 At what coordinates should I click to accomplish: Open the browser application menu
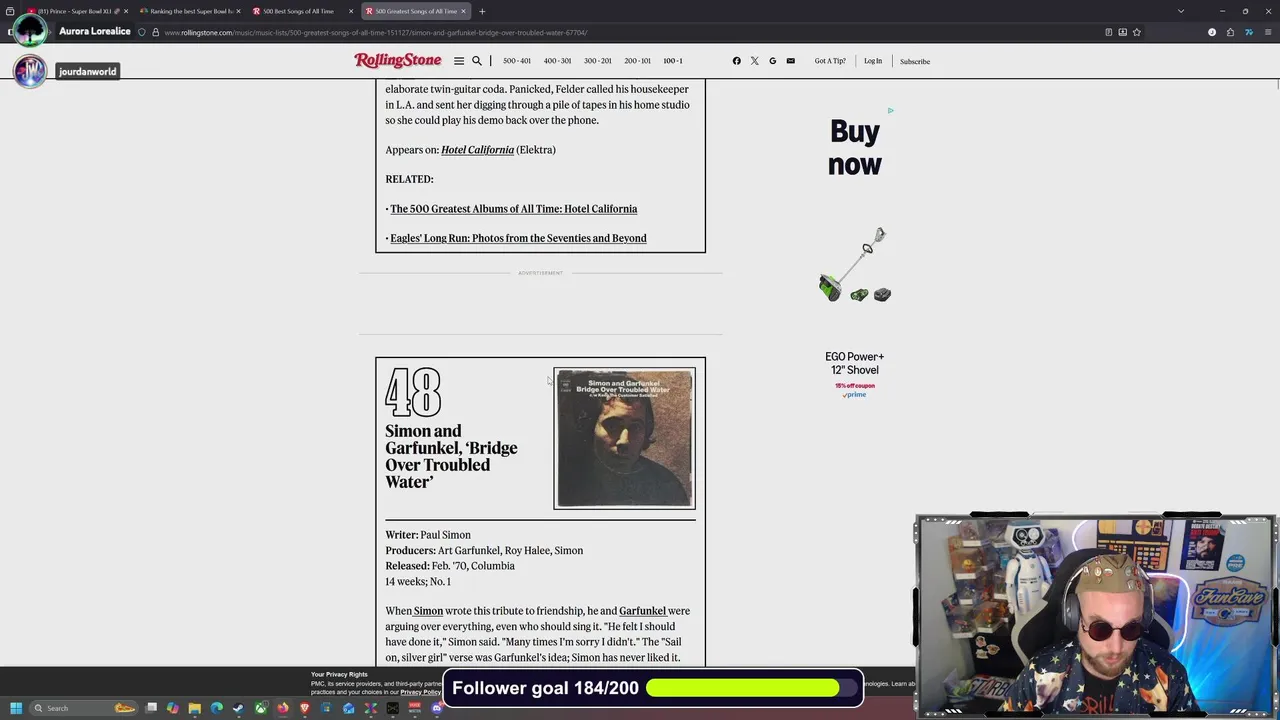(1266, 32)
